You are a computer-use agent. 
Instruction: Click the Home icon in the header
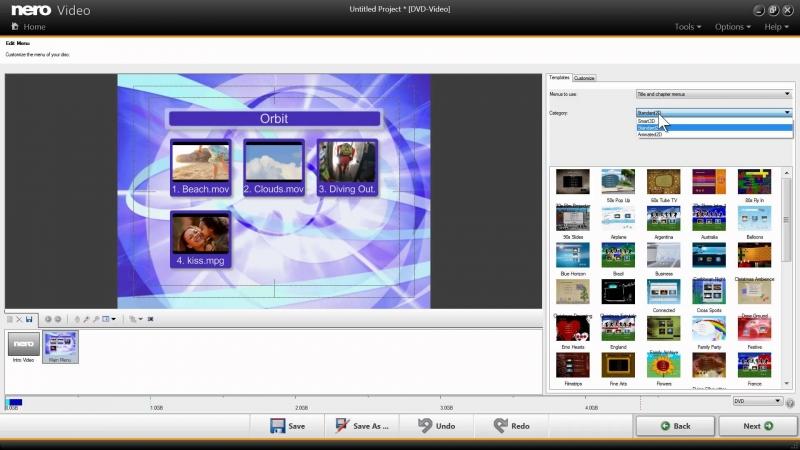[14, 27]
